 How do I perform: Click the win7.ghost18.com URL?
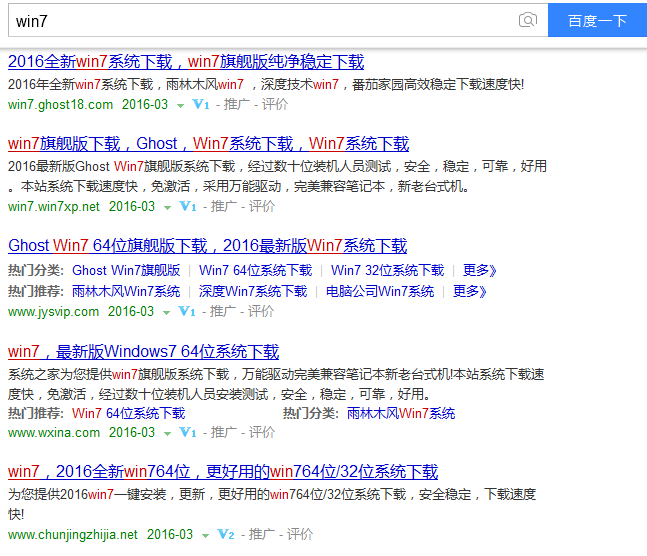click(60, 104)
